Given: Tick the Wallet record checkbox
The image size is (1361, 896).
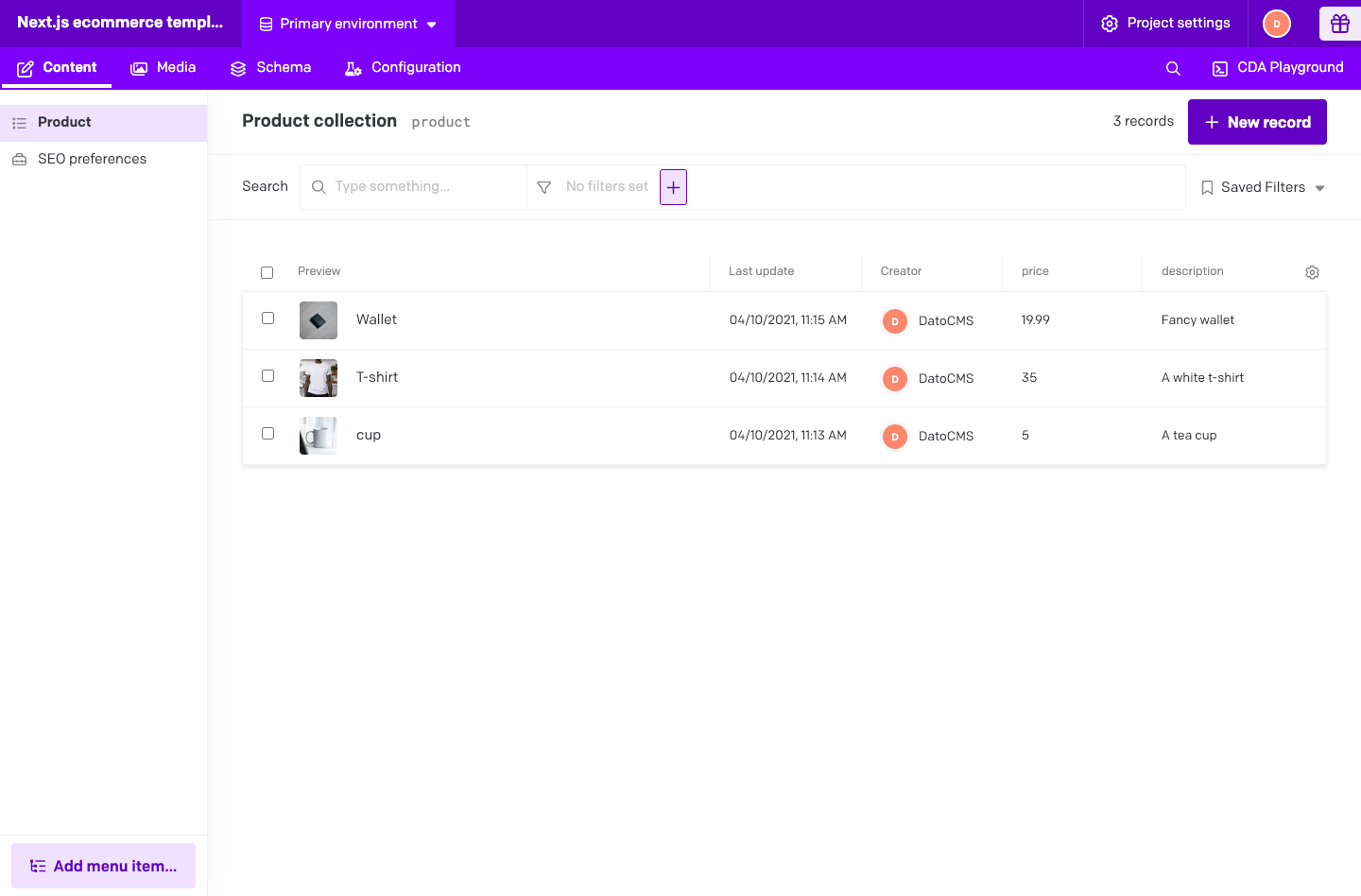Looking at the screenshot, I should (x=268, y=319).
